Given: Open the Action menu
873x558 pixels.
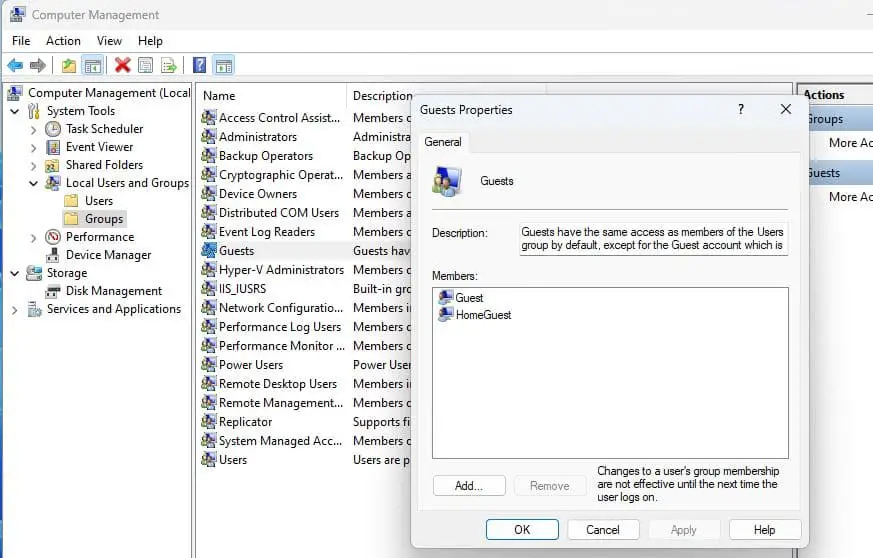Looking at the screenshot, I should (x=63, y=41).
